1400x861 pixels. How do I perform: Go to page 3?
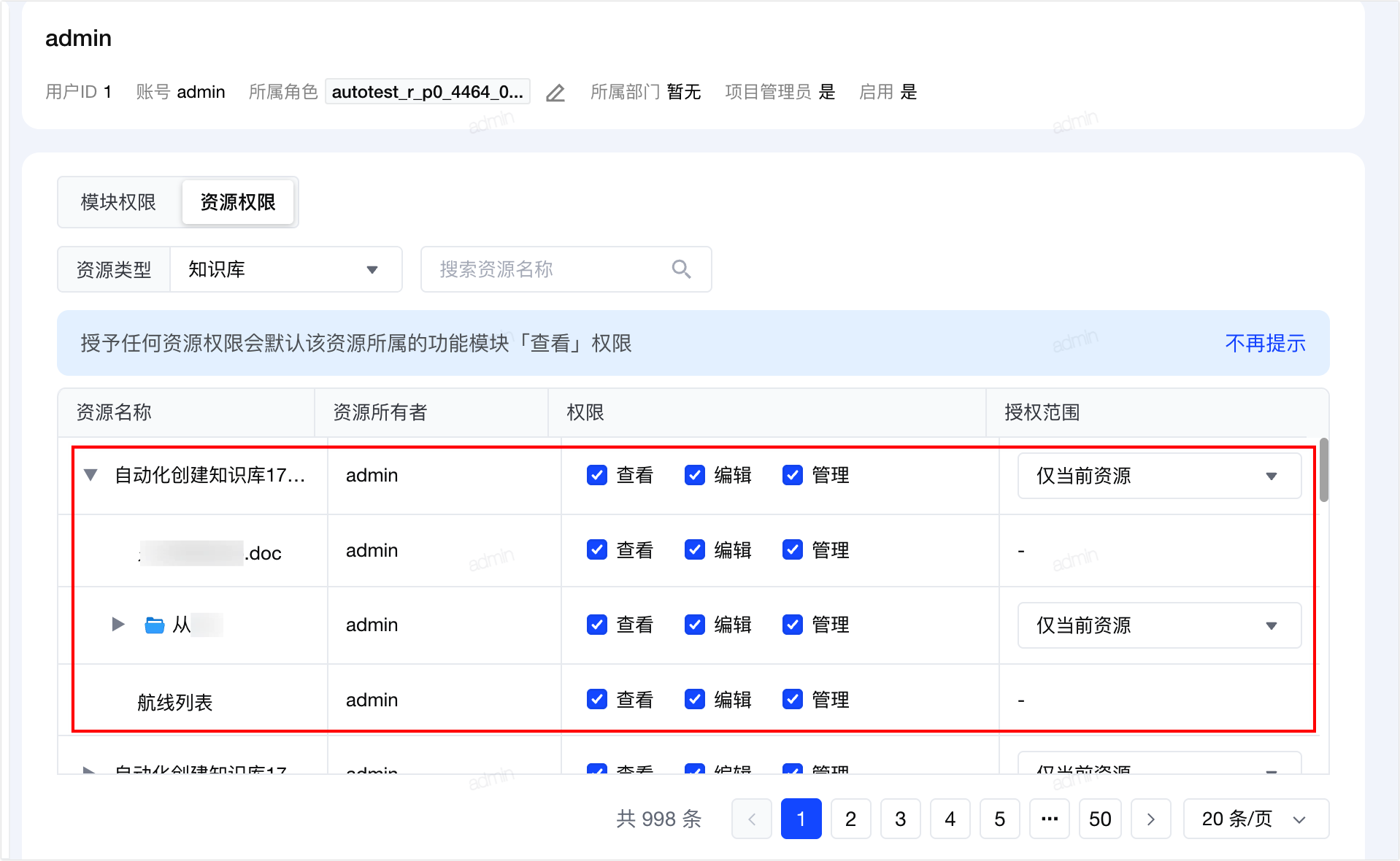click(901, 819)
